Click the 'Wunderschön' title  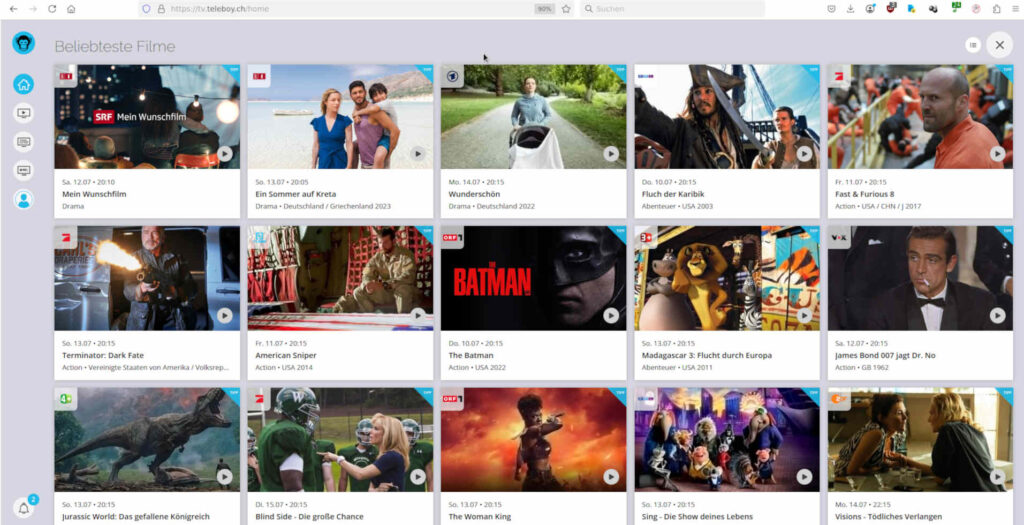tap(474, 194)
